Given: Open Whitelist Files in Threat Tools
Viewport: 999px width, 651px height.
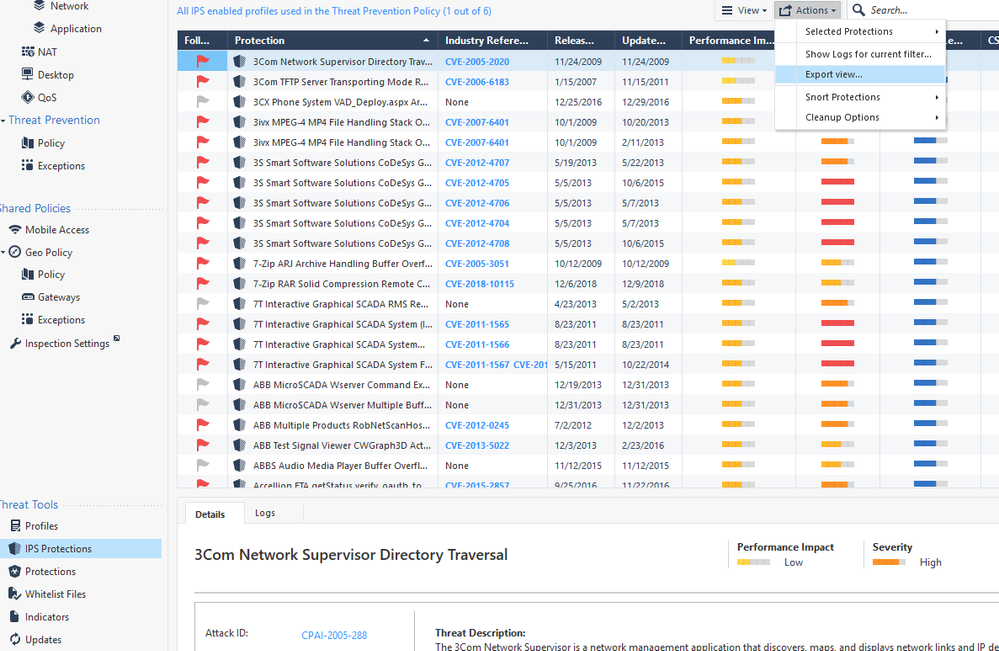Looking at the screenshot, I should tap(55, 594).
